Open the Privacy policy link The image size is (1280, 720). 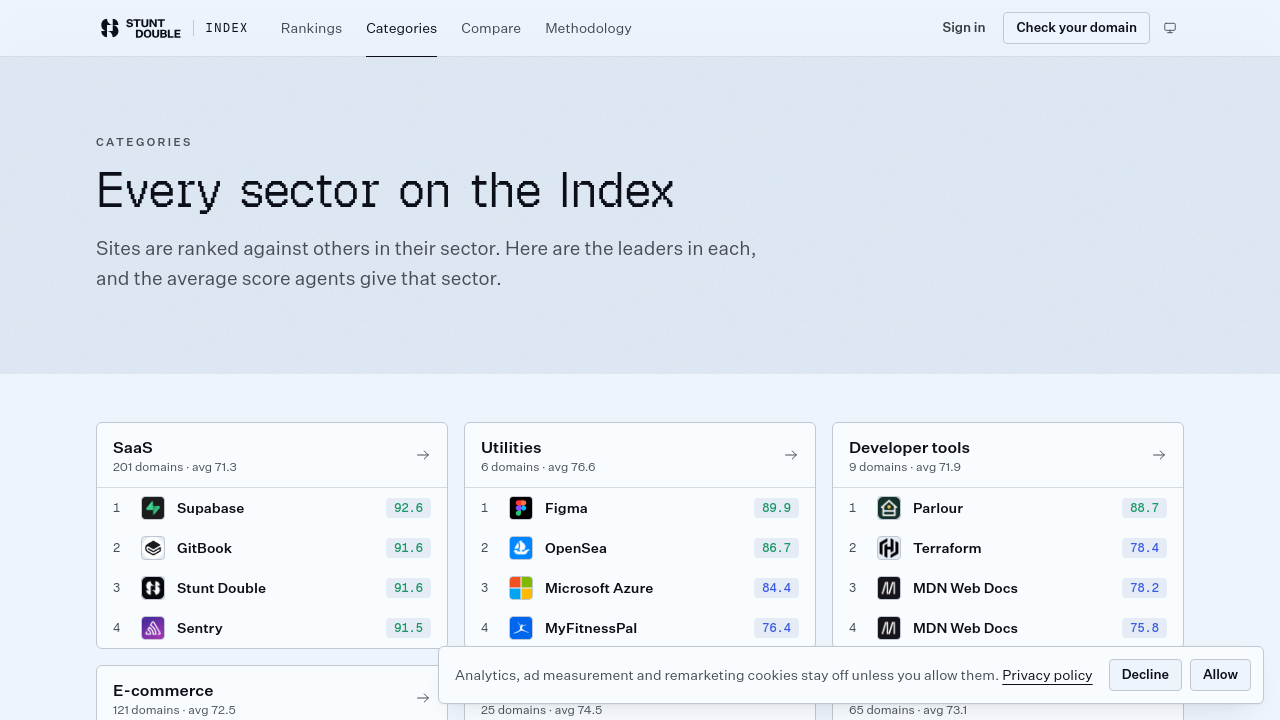point(1047,675)
